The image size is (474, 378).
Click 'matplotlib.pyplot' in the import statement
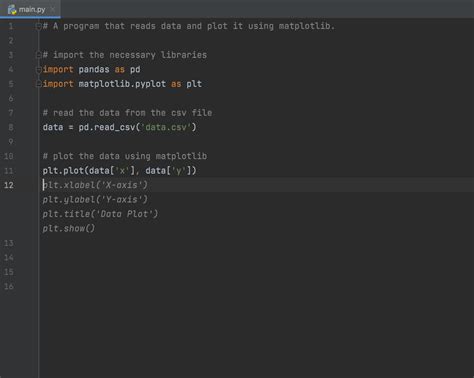[x=122, y=84]
